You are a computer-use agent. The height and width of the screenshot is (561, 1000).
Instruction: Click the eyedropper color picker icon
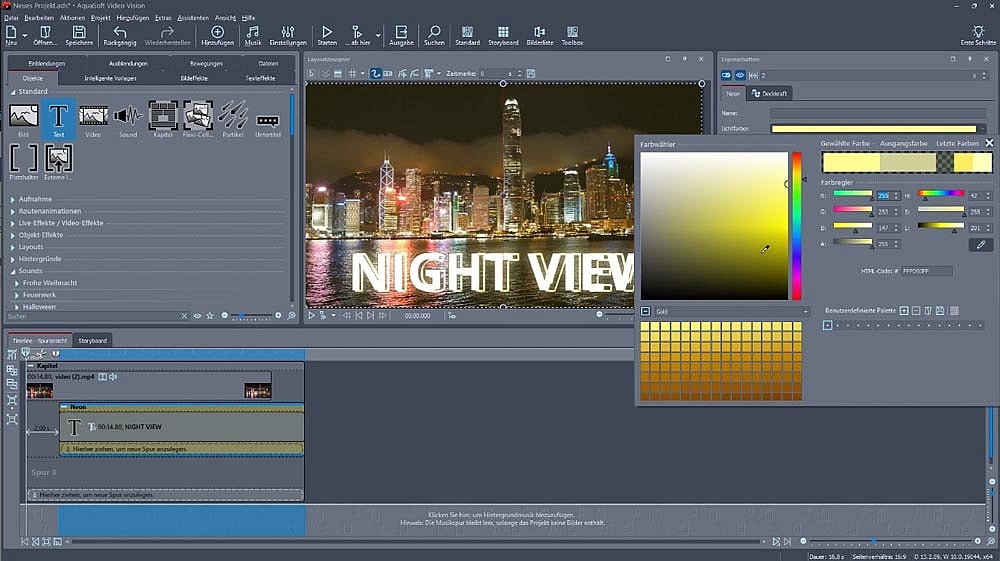980,244
